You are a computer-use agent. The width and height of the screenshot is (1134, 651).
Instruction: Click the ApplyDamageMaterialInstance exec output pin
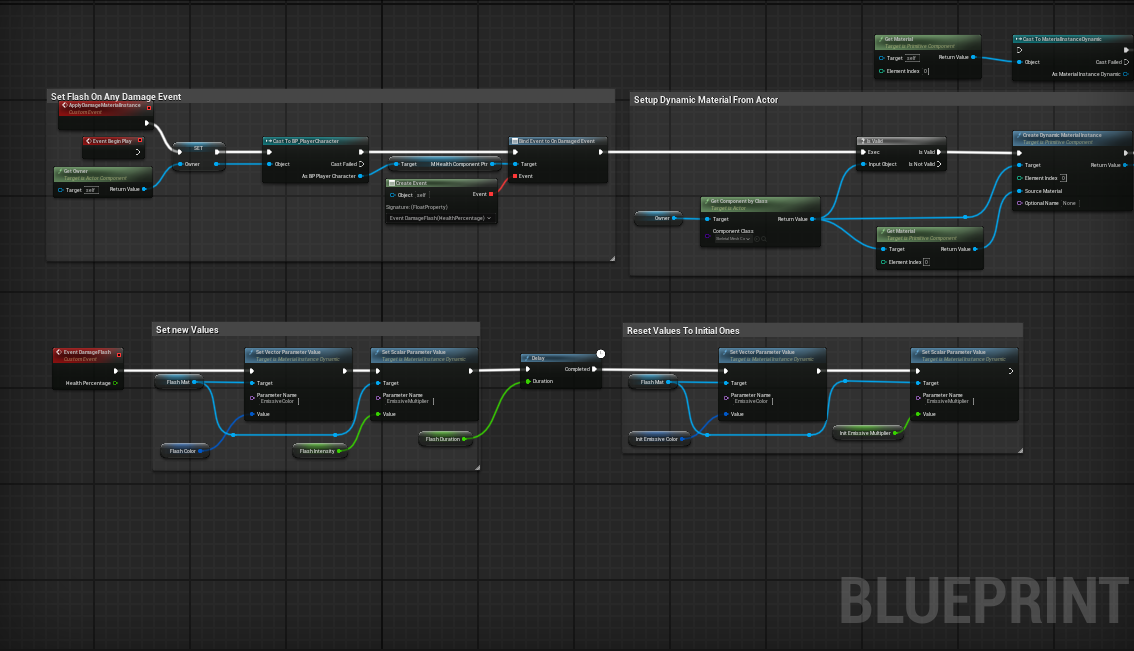(147, 123)
